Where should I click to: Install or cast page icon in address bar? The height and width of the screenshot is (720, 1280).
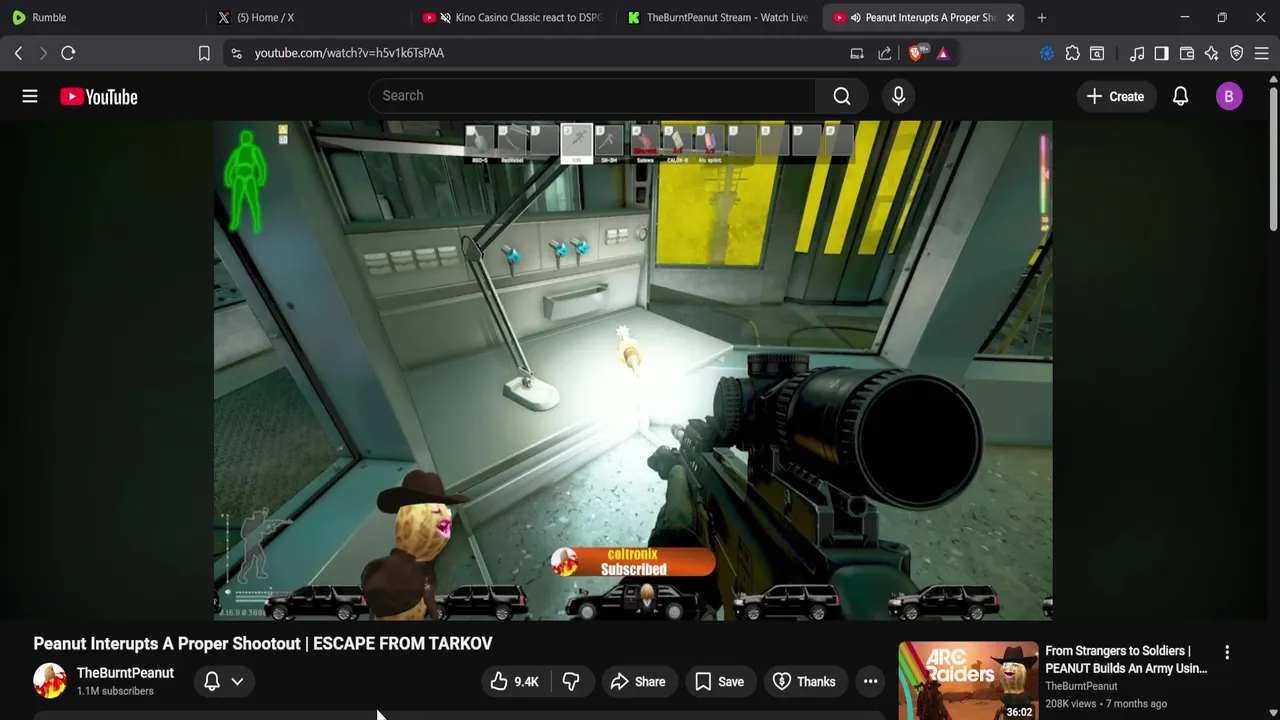tap(857, 53)
